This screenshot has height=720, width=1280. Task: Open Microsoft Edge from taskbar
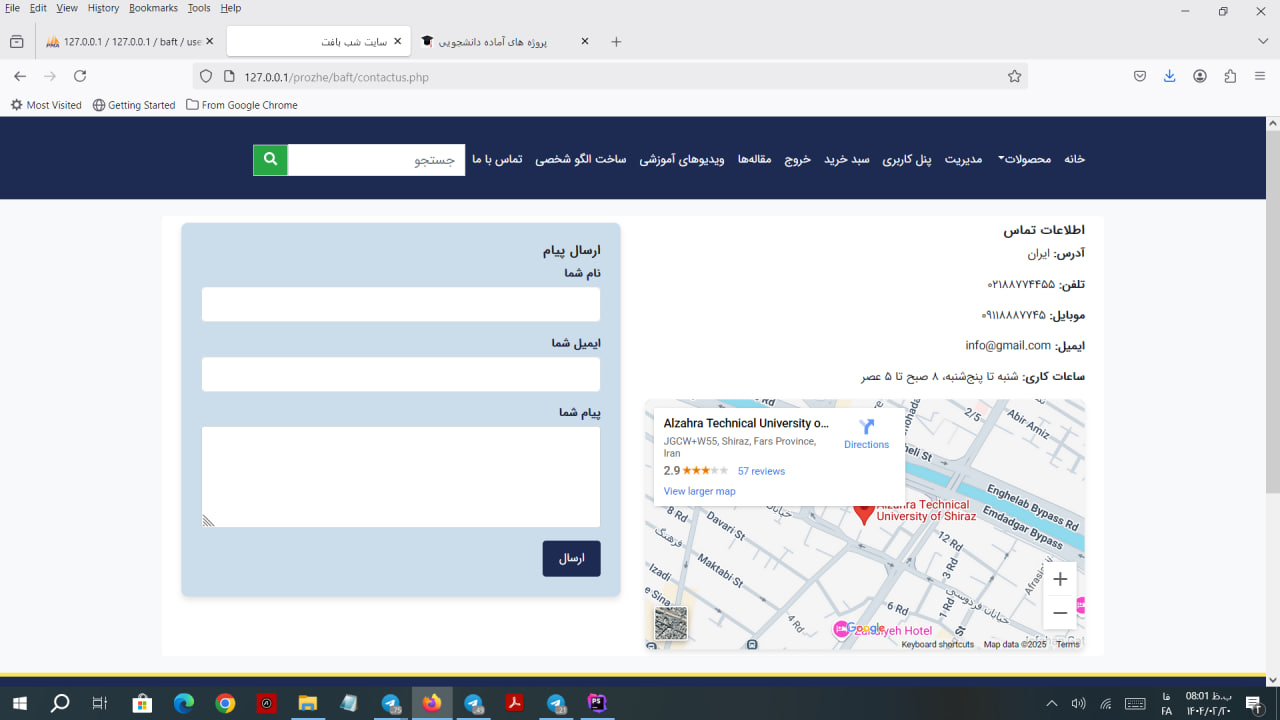184,703
